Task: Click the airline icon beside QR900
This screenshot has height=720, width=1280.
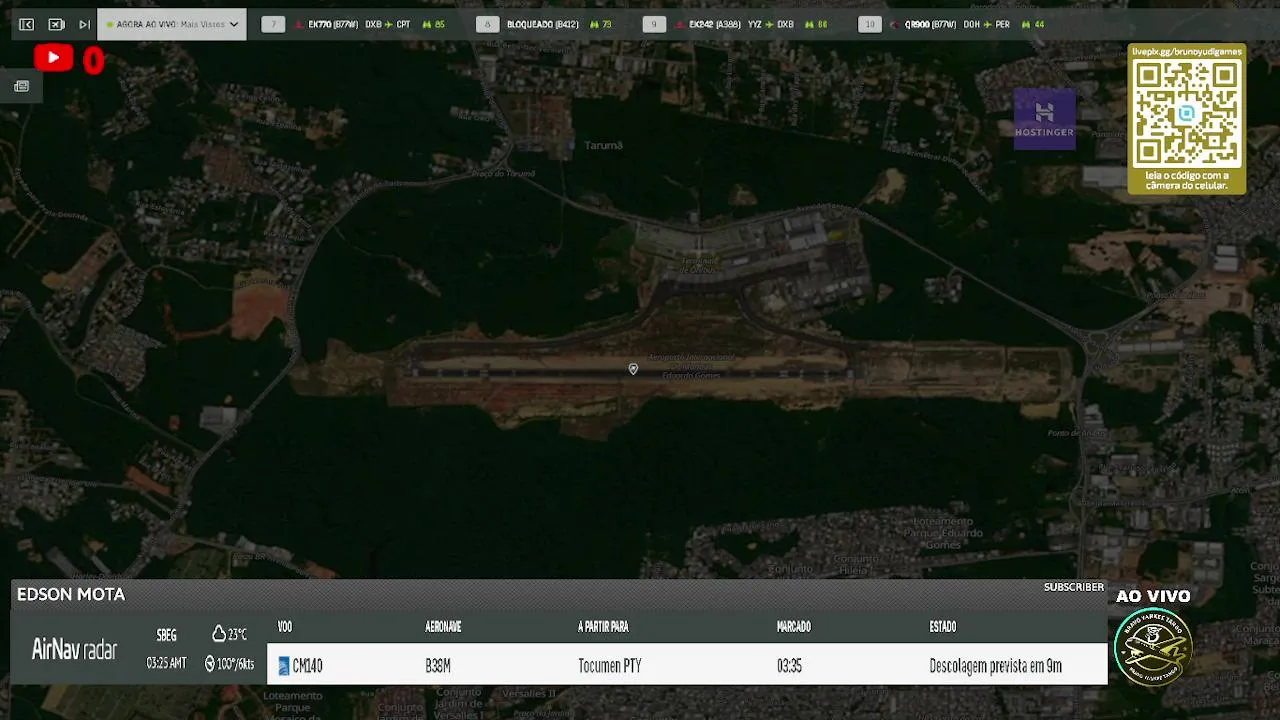Action: tap(895, 24)
